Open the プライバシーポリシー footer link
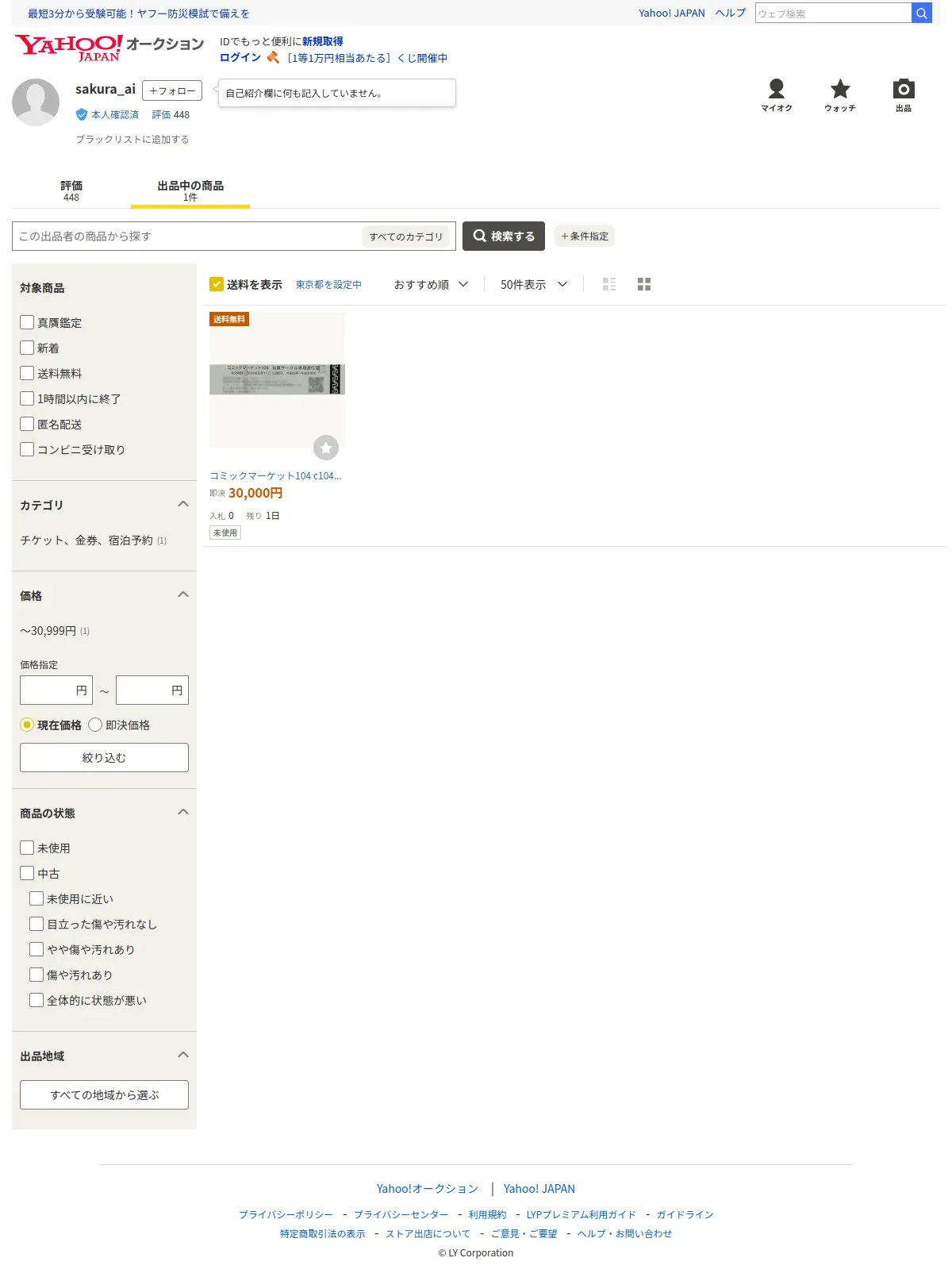 [x=286, y=1215]
